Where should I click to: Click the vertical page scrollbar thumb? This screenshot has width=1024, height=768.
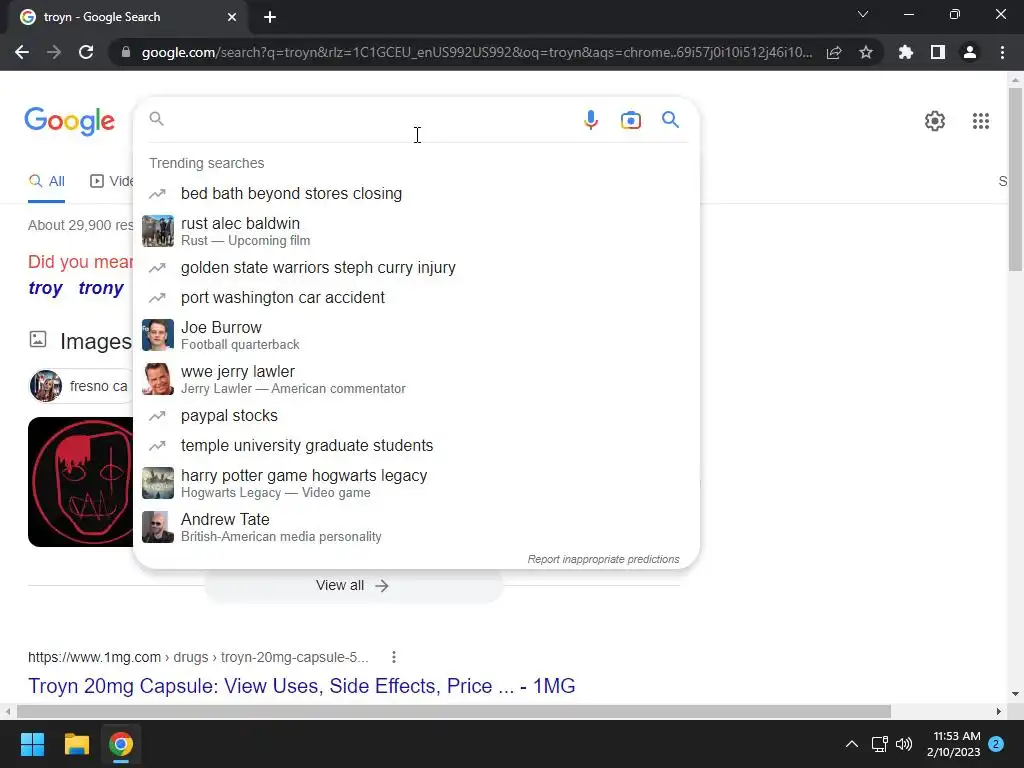pyautogui.click(x=1015, y=178)
